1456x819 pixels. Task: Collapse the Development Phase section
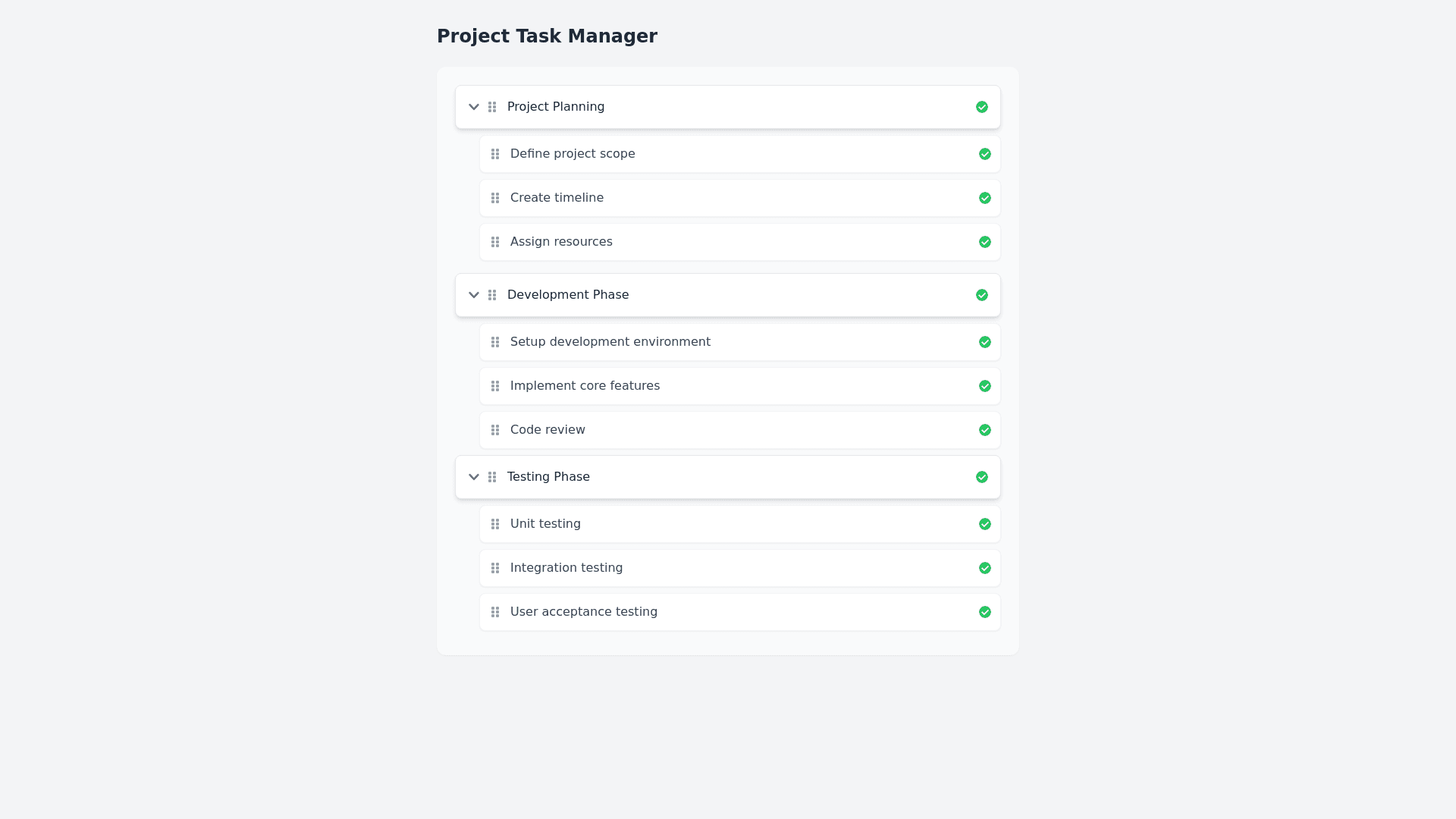coord(474,295)
